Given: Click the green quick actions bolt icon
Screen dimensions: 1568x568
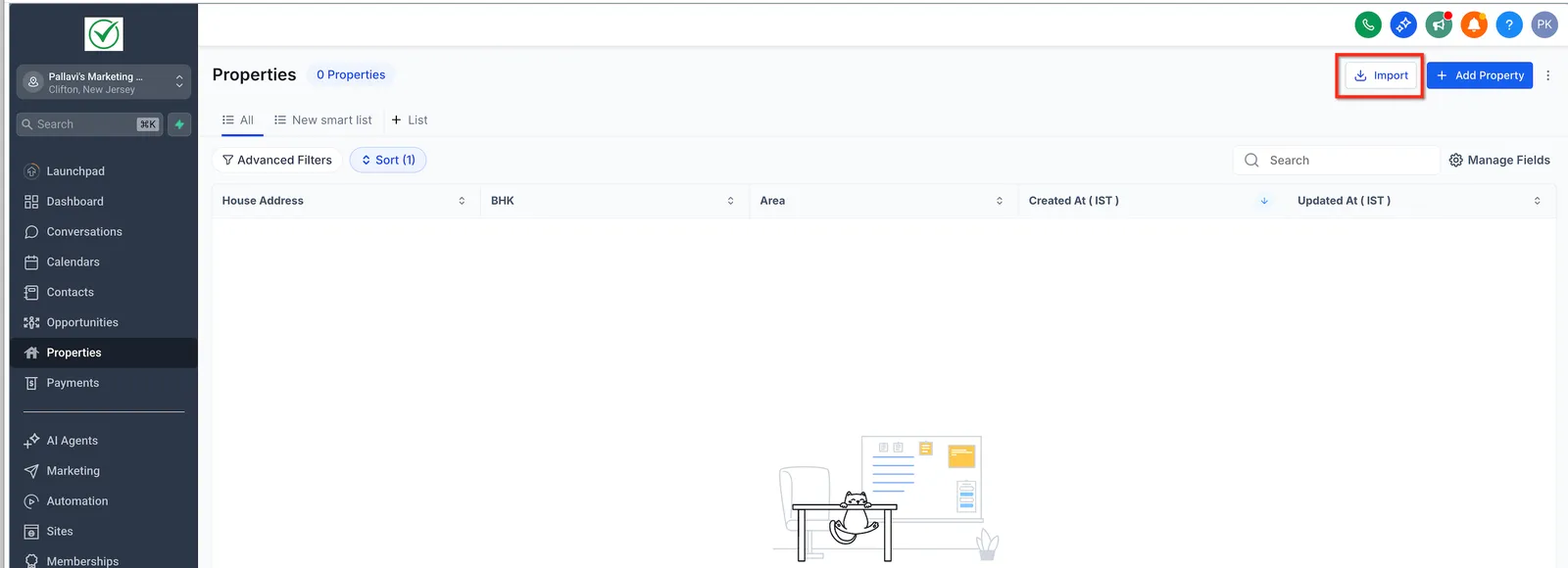Looking at the screenshot, I should 179,124.
